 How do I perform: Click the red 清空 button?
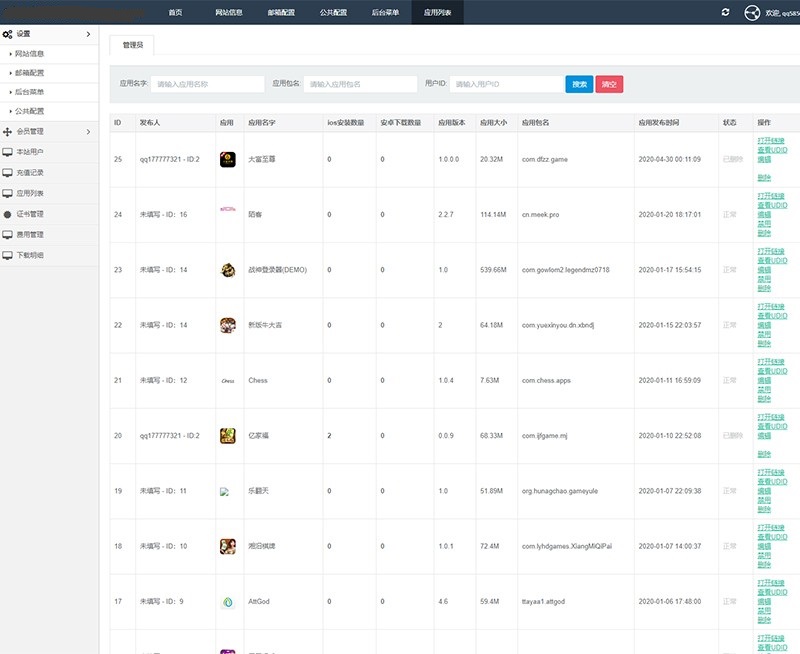pos(608,84)
